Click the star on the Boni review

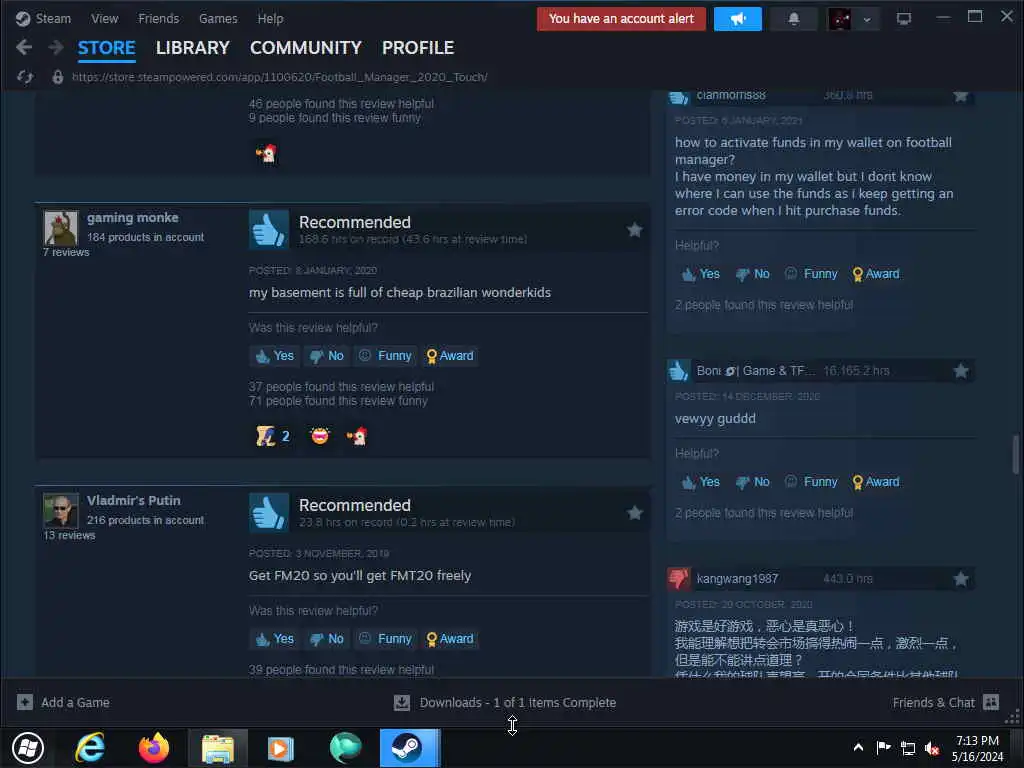961,371
